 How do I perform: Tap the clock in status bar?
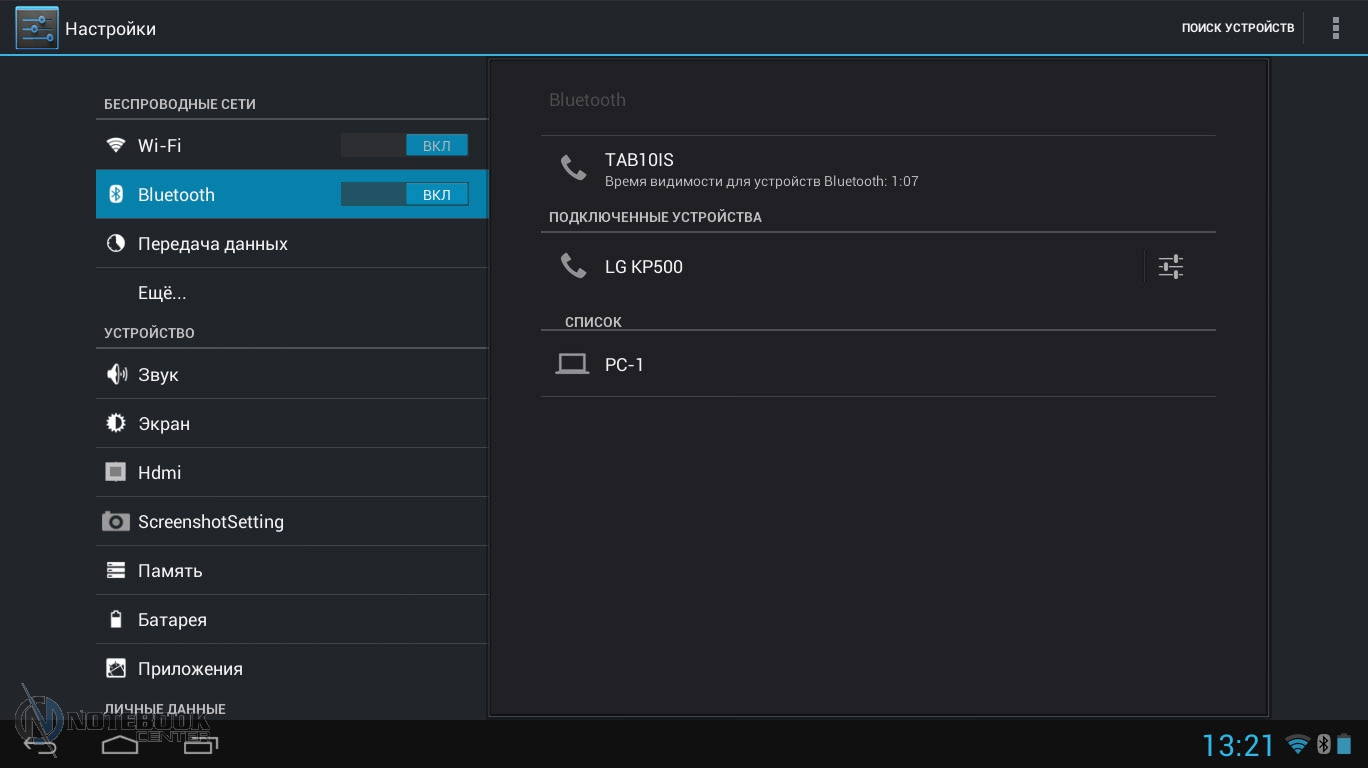click(x=1238, y=745)
